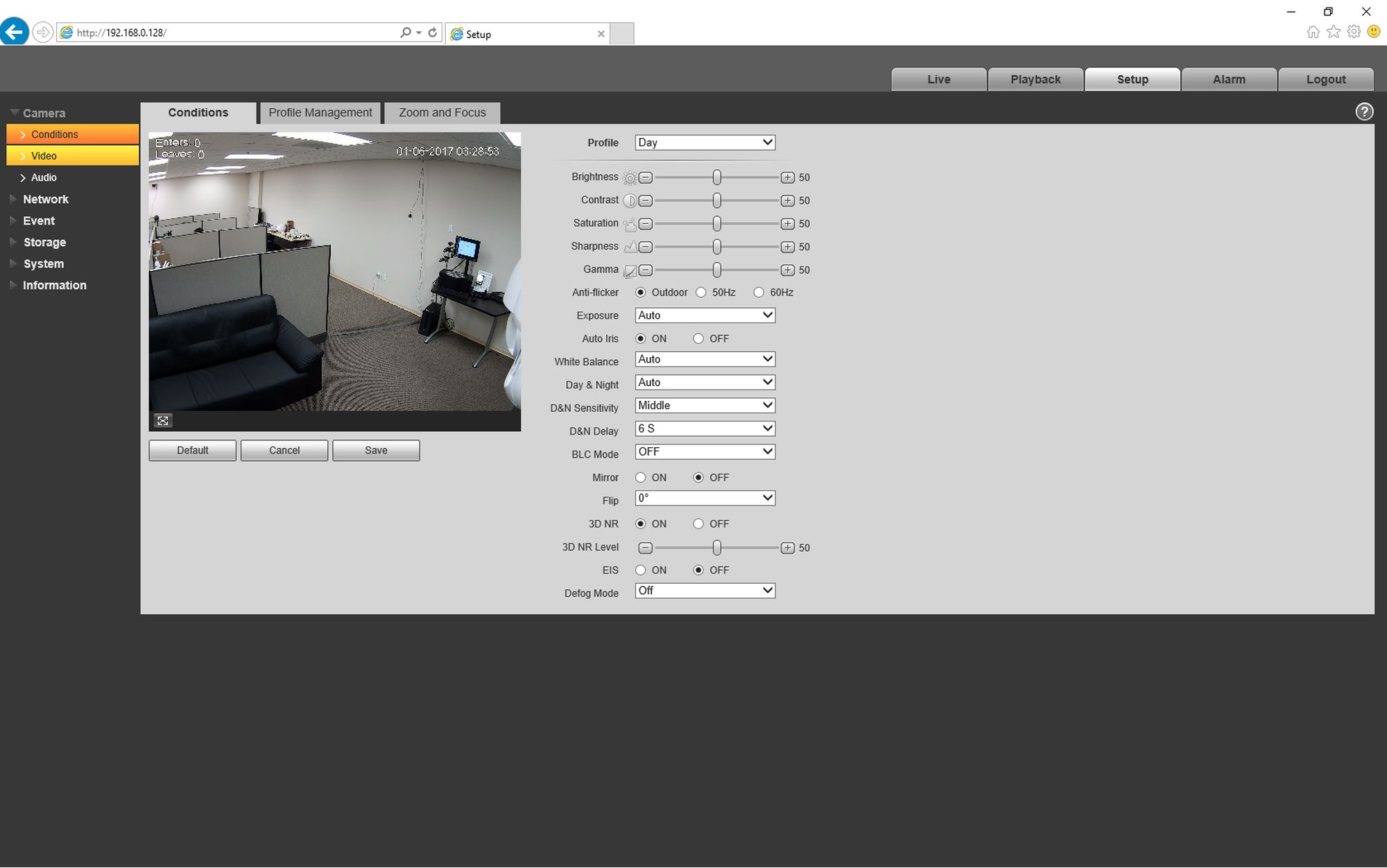This screenshot has height=868, width=1387.
Task: Click the Logout tab
Action: coord(1326,80)
